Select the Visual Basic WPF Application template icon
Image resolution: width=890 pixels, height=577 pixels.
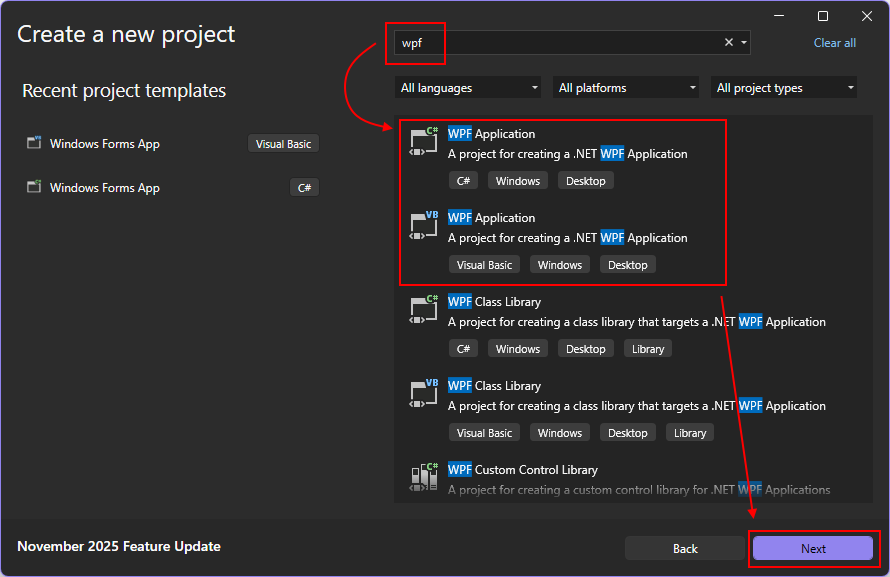click(x=424, y=225)
